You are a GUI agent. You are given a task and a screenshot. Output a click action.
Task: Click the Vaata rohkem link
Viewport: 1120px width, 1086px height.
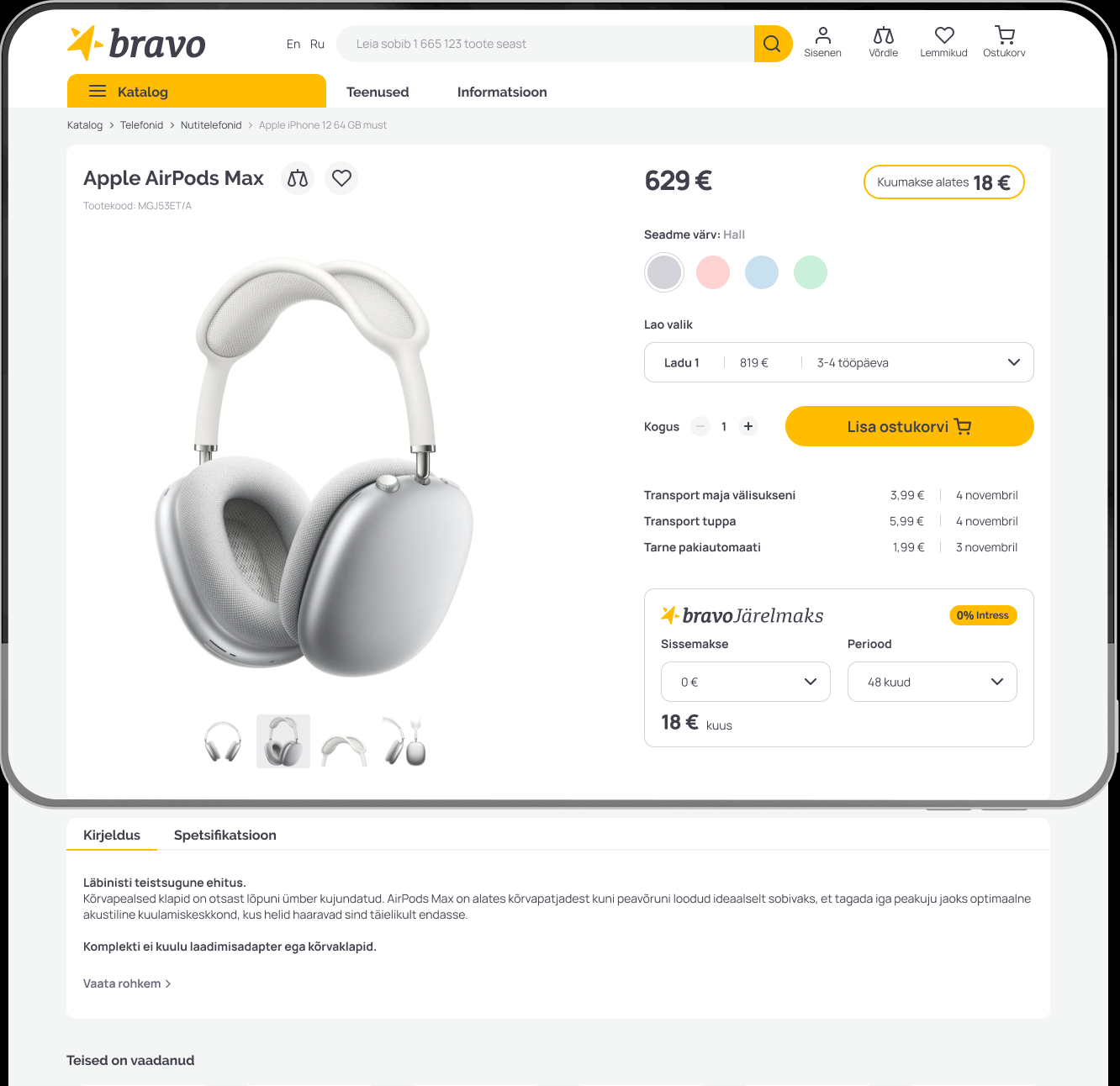tap(127, 983)
